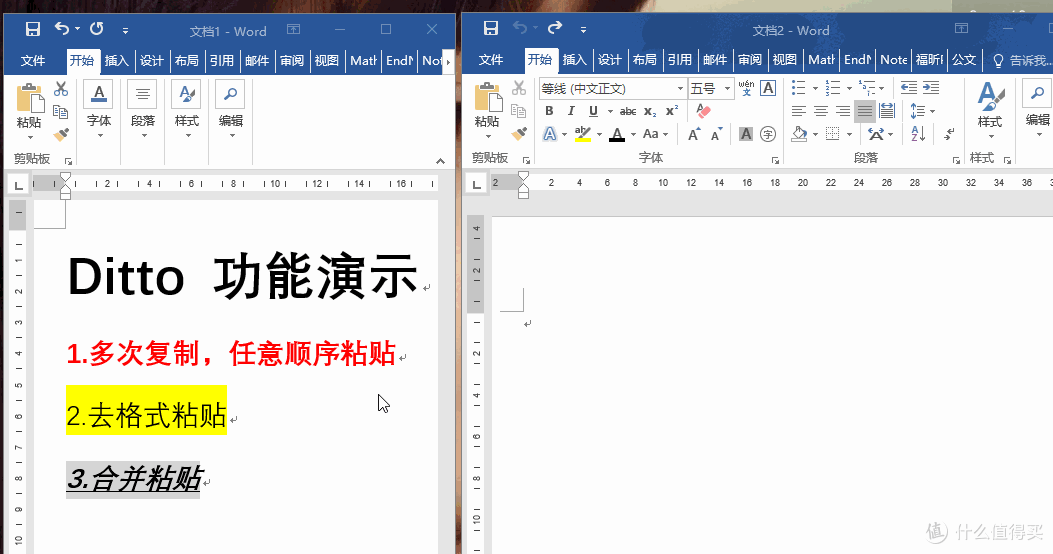Click the tab selector L in 文档2 ruler
Screen dimensions: 1053x554
coord(476,184)
